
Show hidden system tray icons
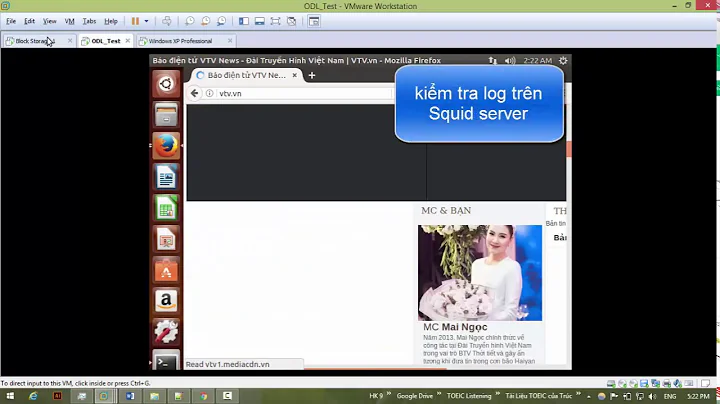589,396
